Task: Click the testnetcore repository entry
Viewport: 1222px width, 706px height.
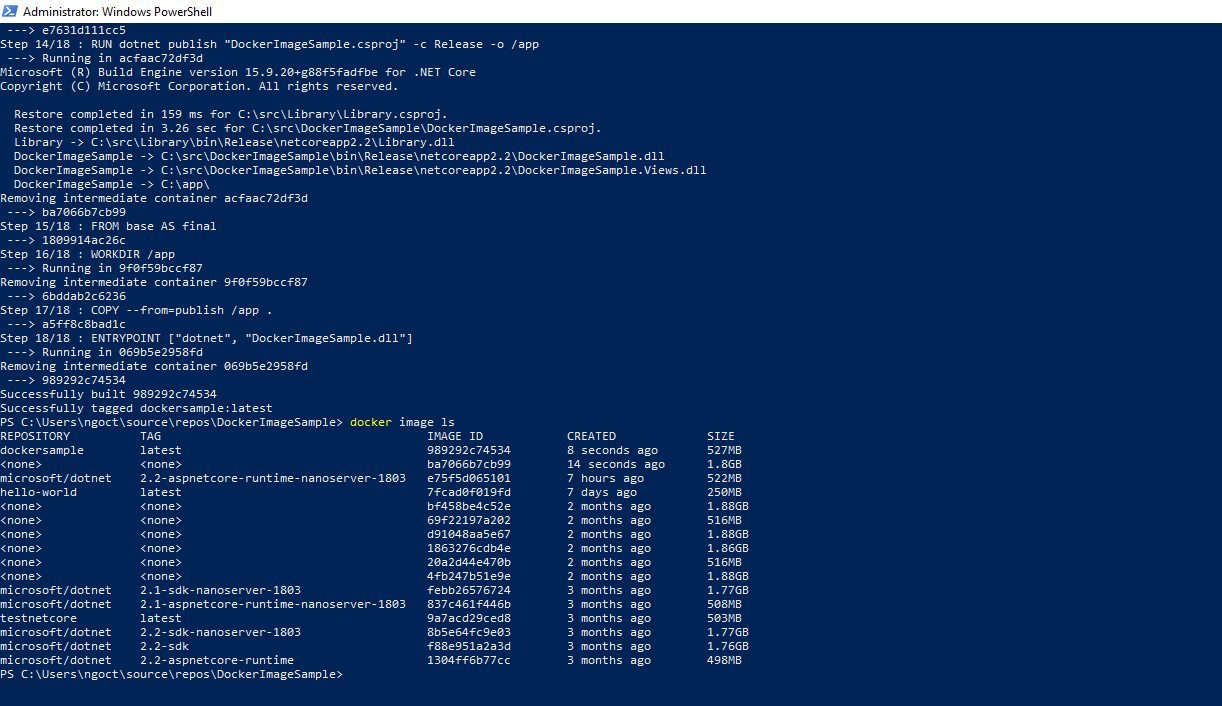Action: 38,618
